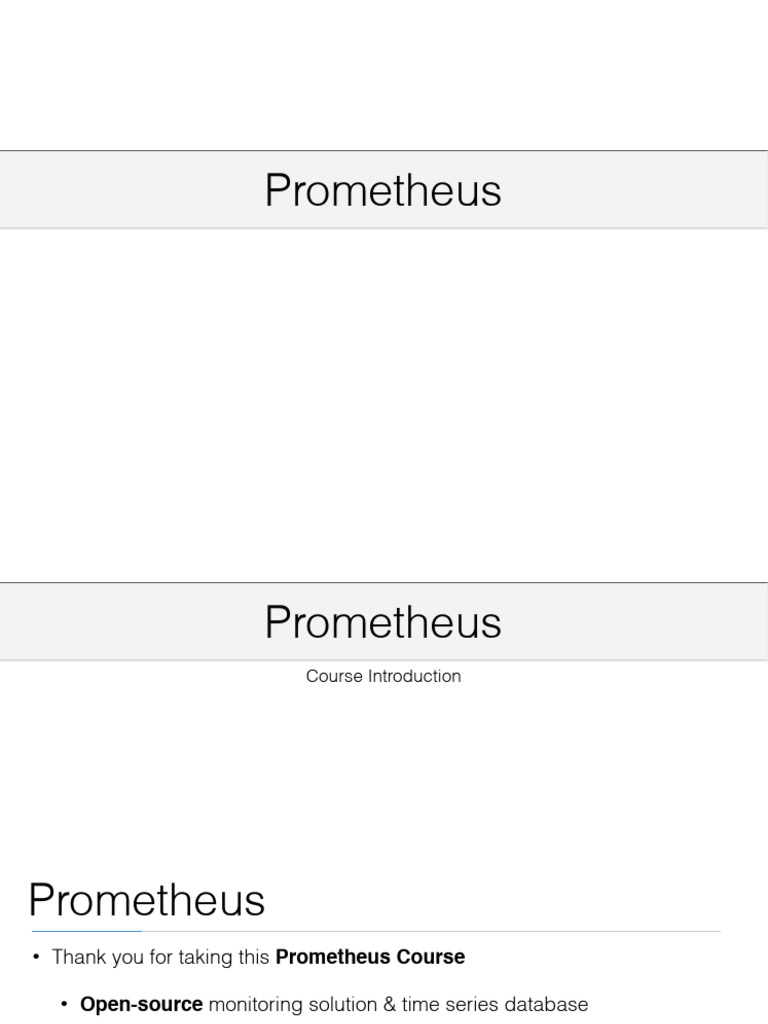This screenshot has height=1024, width=768.
Task: Select the Course Introduction subtitle
Action: click(x=383, y=676)
